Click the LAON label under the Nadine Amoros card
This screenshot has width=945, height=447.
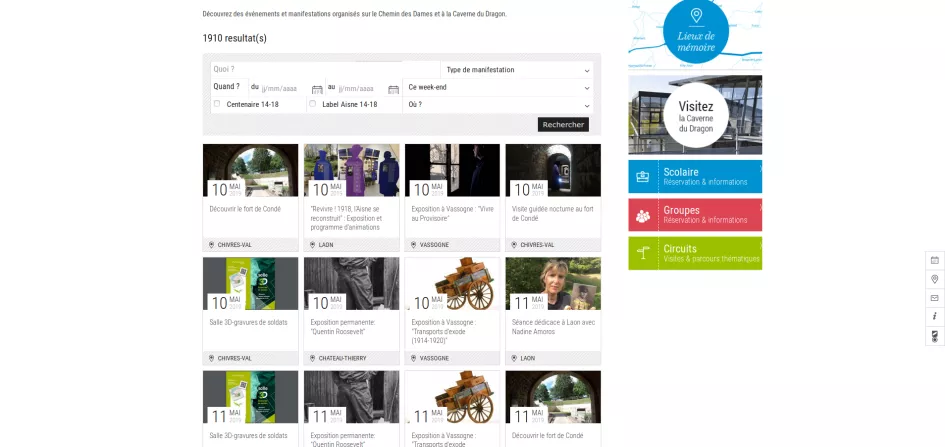(528, 358)
